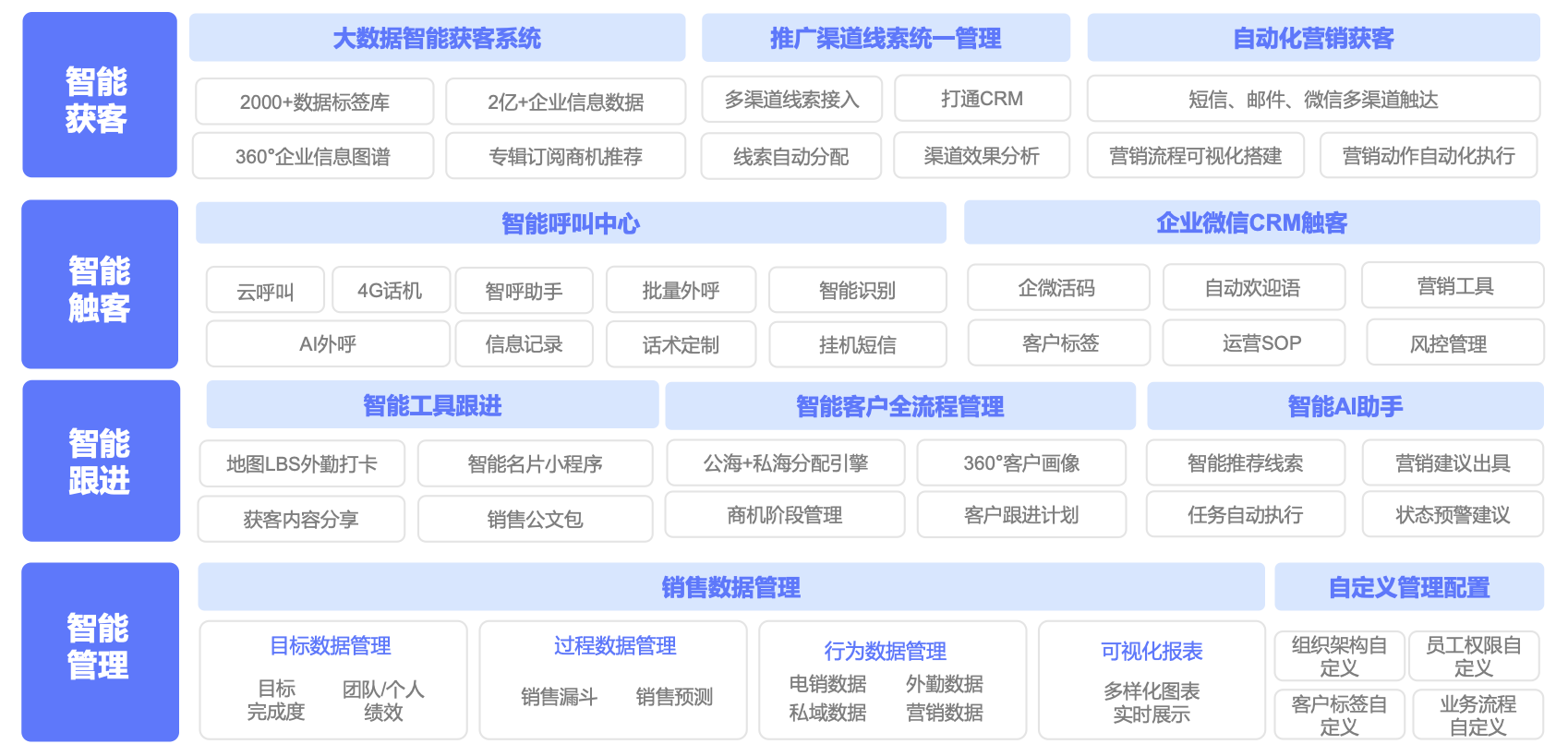Click the 可视化报表 heading
The width and height of the screenshot is (1568, 756).
click(1151, 651)
